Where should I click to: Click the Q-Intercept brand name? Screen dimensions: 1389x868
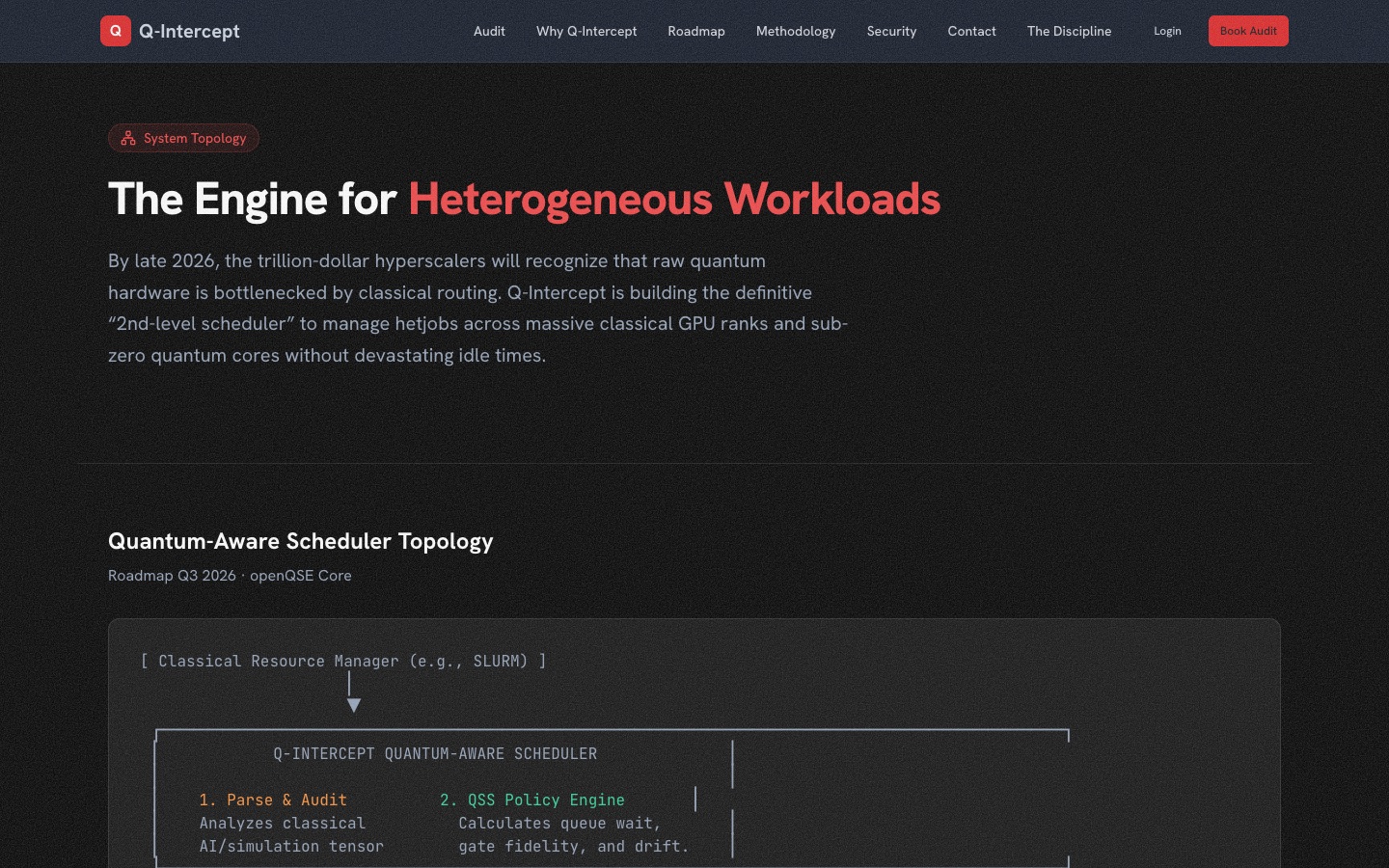[x=189, y=31]
